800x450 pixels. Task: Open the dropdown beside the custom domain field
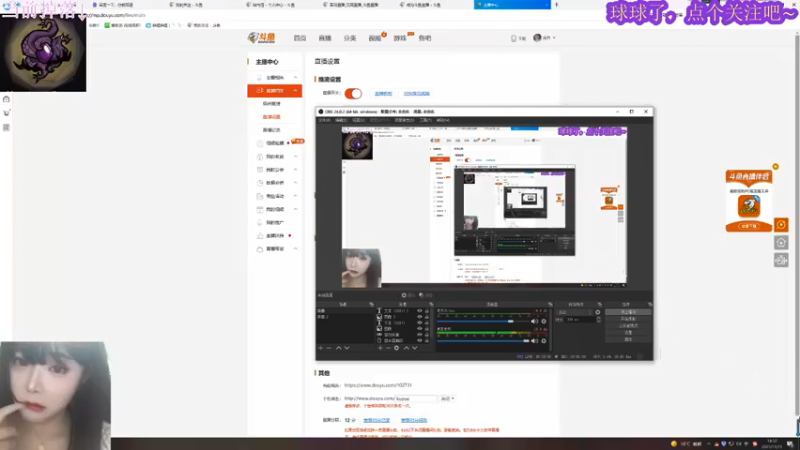[447, 398]
